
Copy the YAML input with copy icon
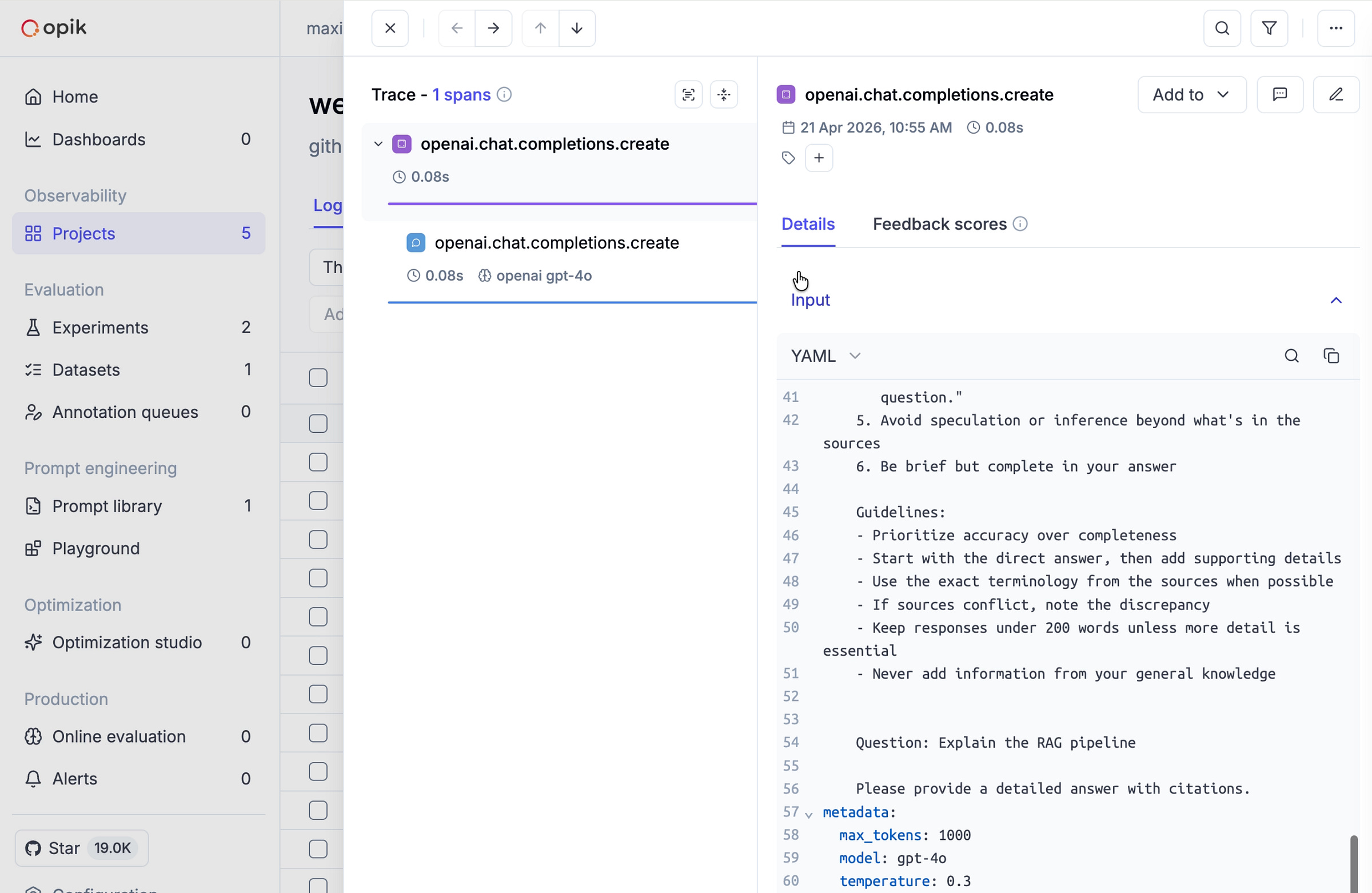[1331, 356]
